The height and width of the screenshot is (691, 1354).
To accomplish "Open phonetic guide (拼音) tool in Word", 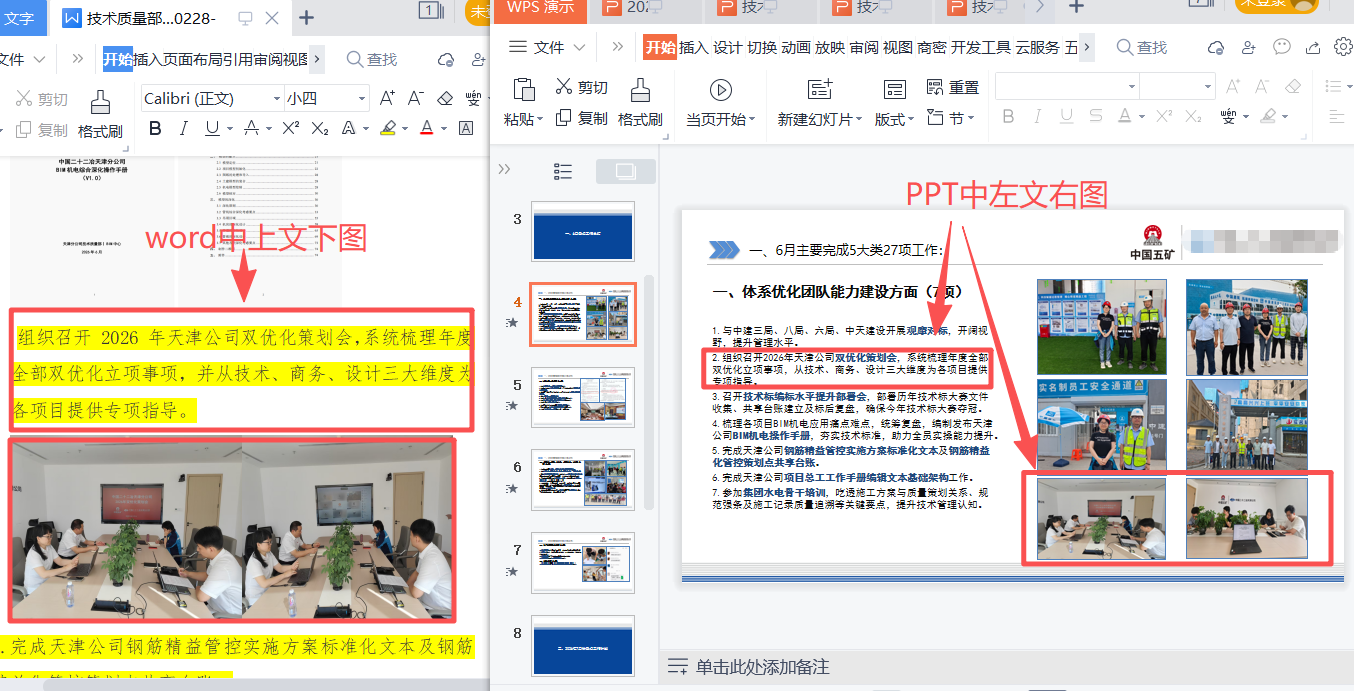I will [x=473, y=98].
